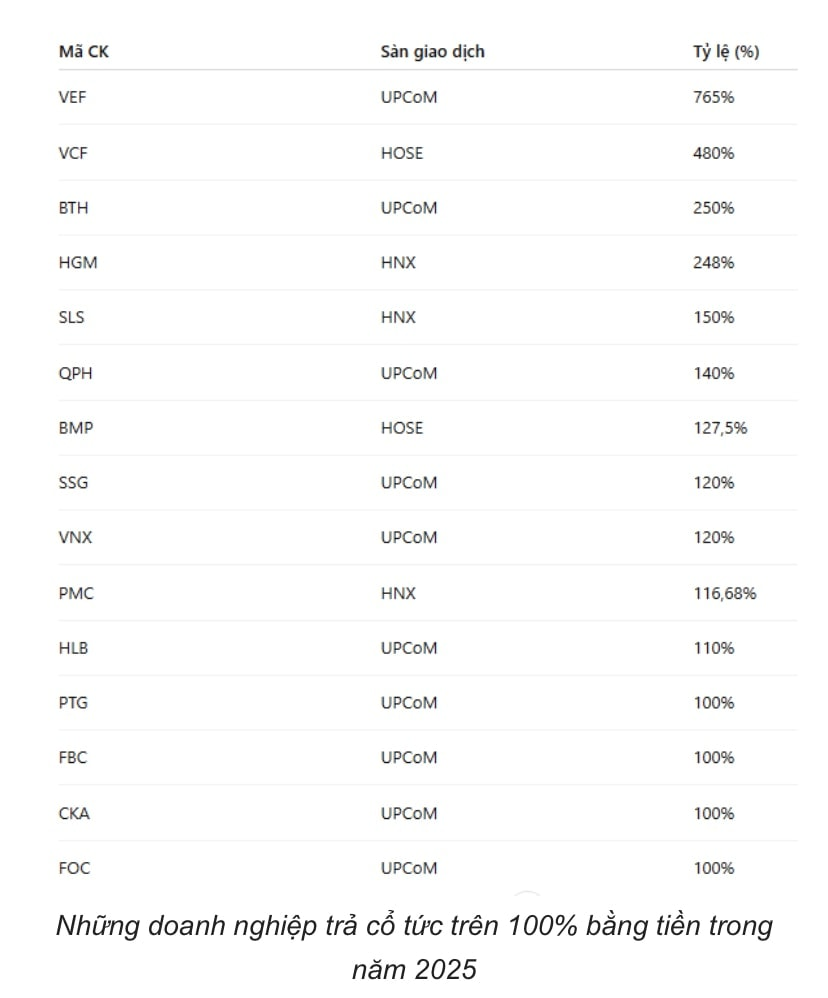Select the VCF stock code
Image resolution: width=828 pixels, height=998 pixels.
74,153
